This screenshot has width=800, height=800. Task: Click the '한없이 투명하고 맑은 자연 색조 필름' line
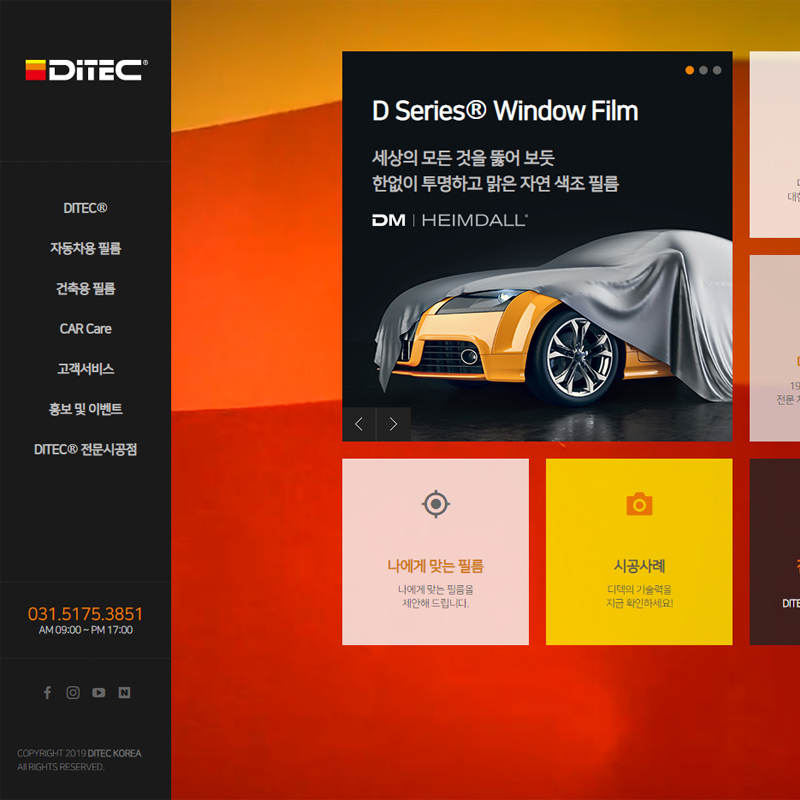click(495, 184)
